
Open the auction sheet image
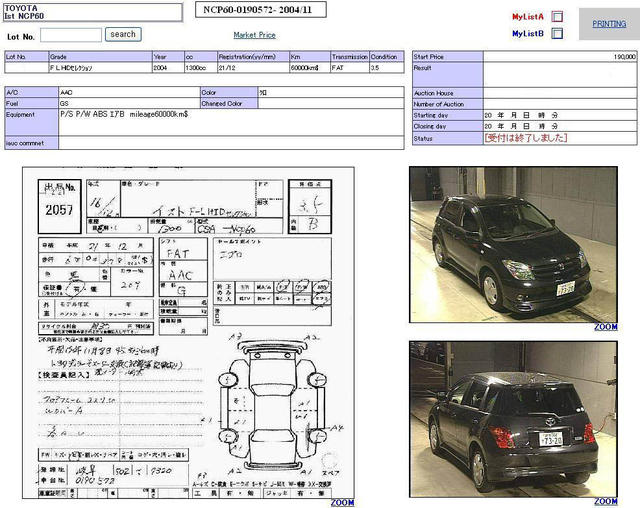(188, 333)
